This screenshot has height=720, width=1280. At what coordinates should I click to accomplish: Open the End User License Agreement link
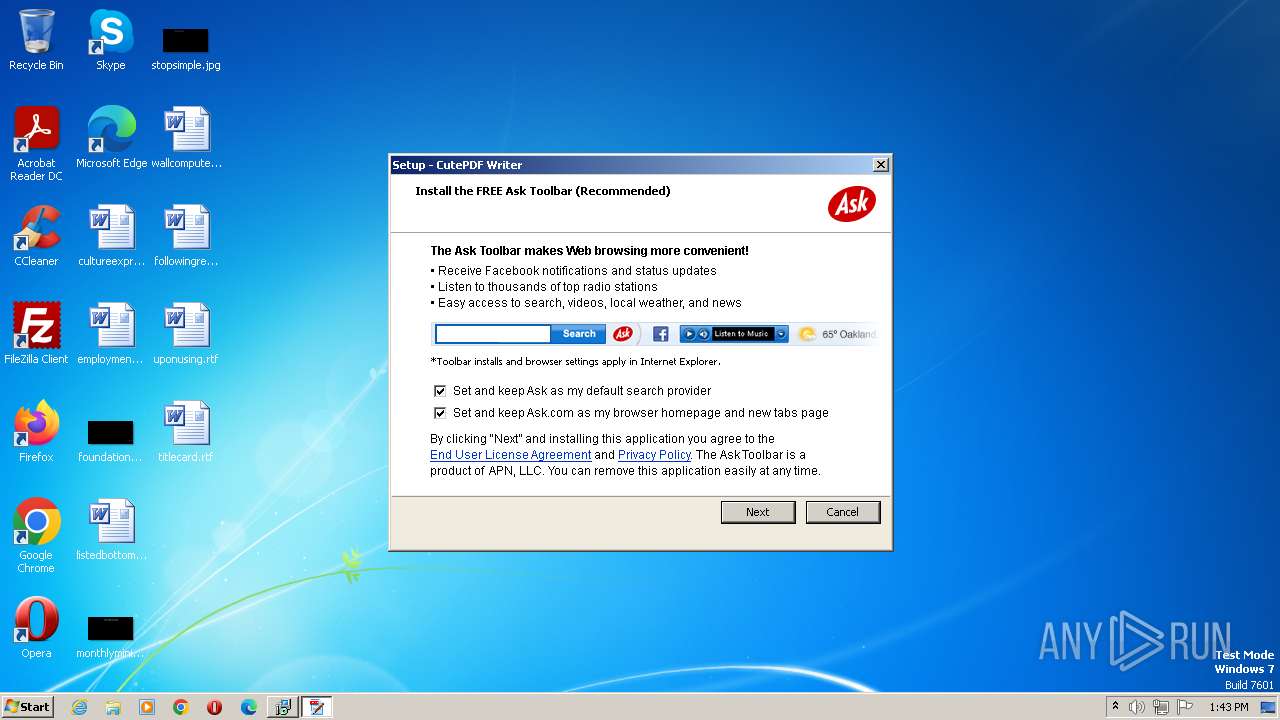coord(510,455)
